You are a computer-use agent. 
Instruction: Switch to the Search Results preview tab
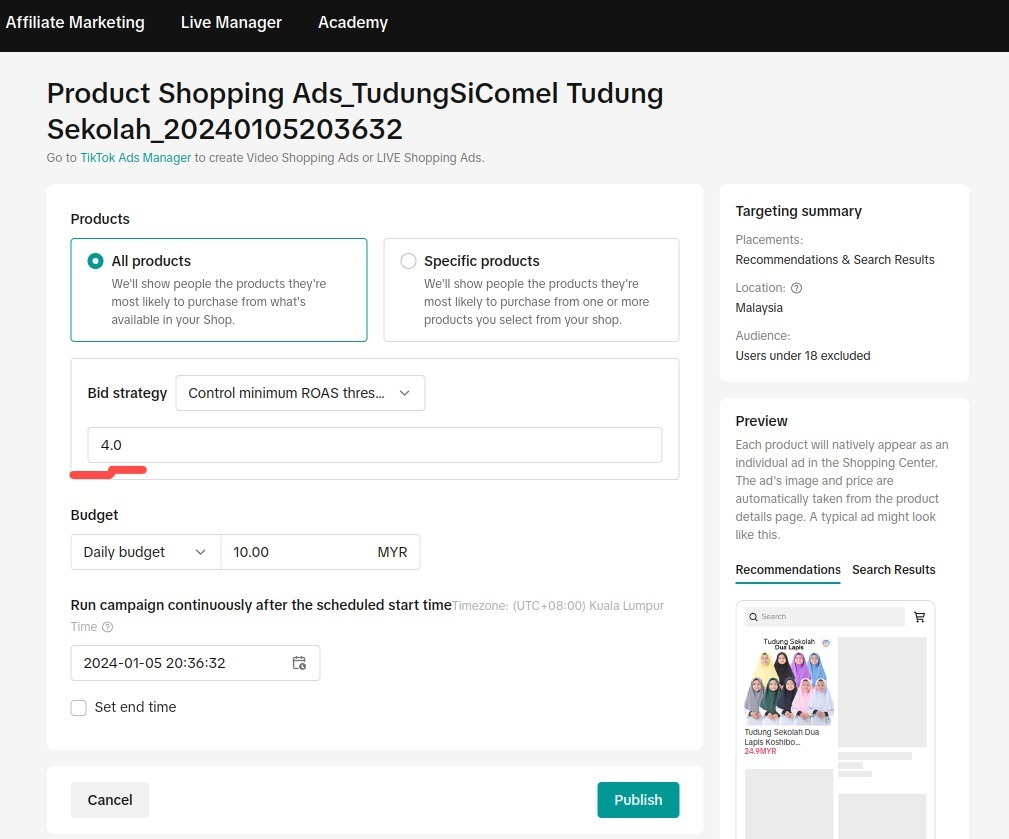893,570
